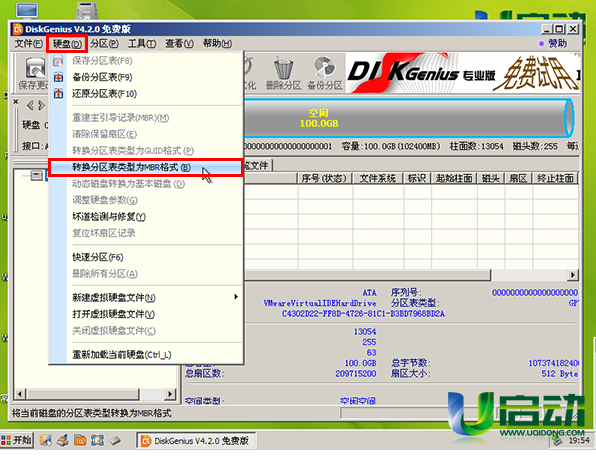Go to next disk with right arrow

[41, 105]
